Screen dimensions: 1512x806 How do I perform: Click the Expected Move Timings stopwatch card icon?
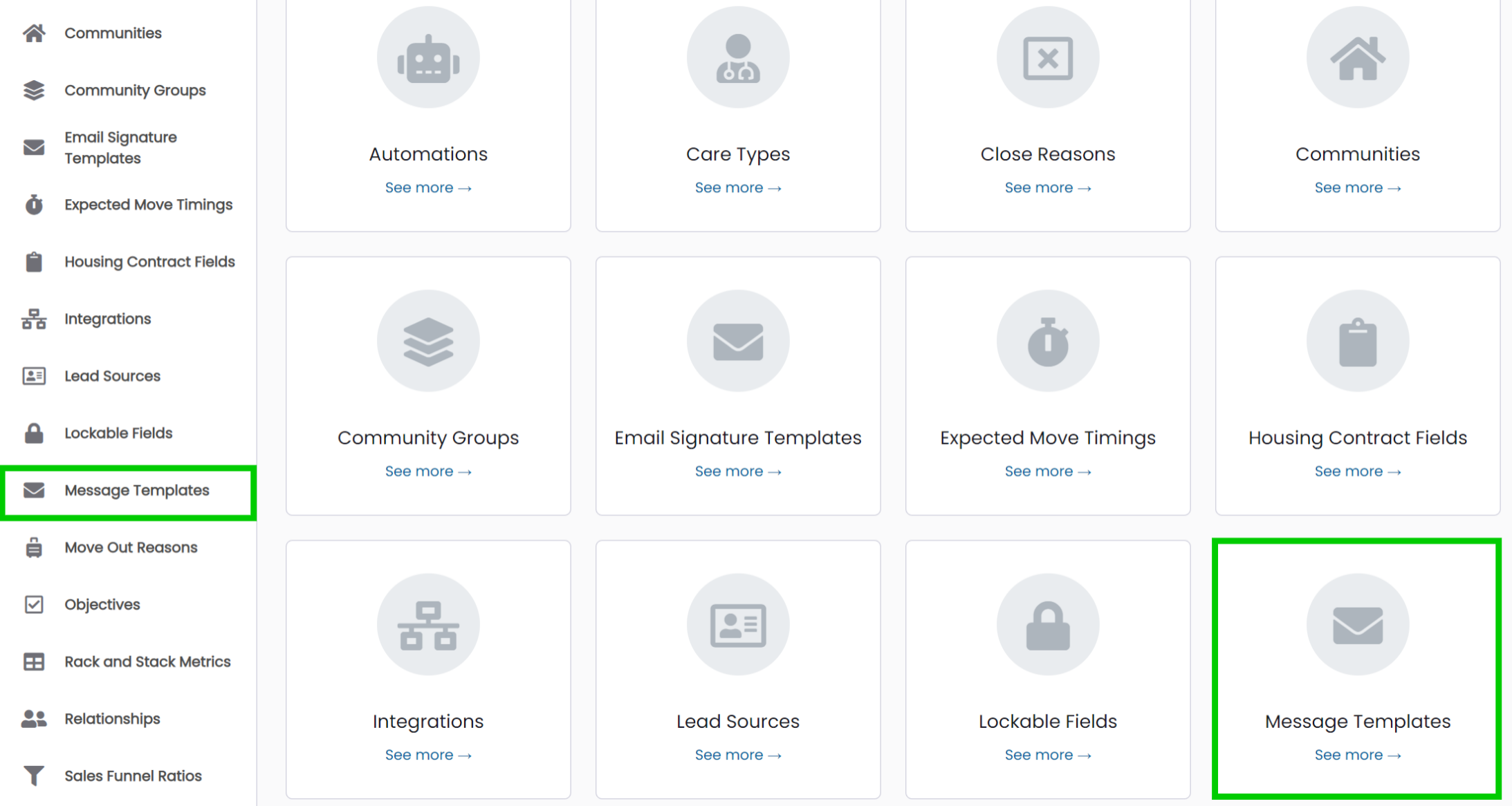(x=1048, y=341)
